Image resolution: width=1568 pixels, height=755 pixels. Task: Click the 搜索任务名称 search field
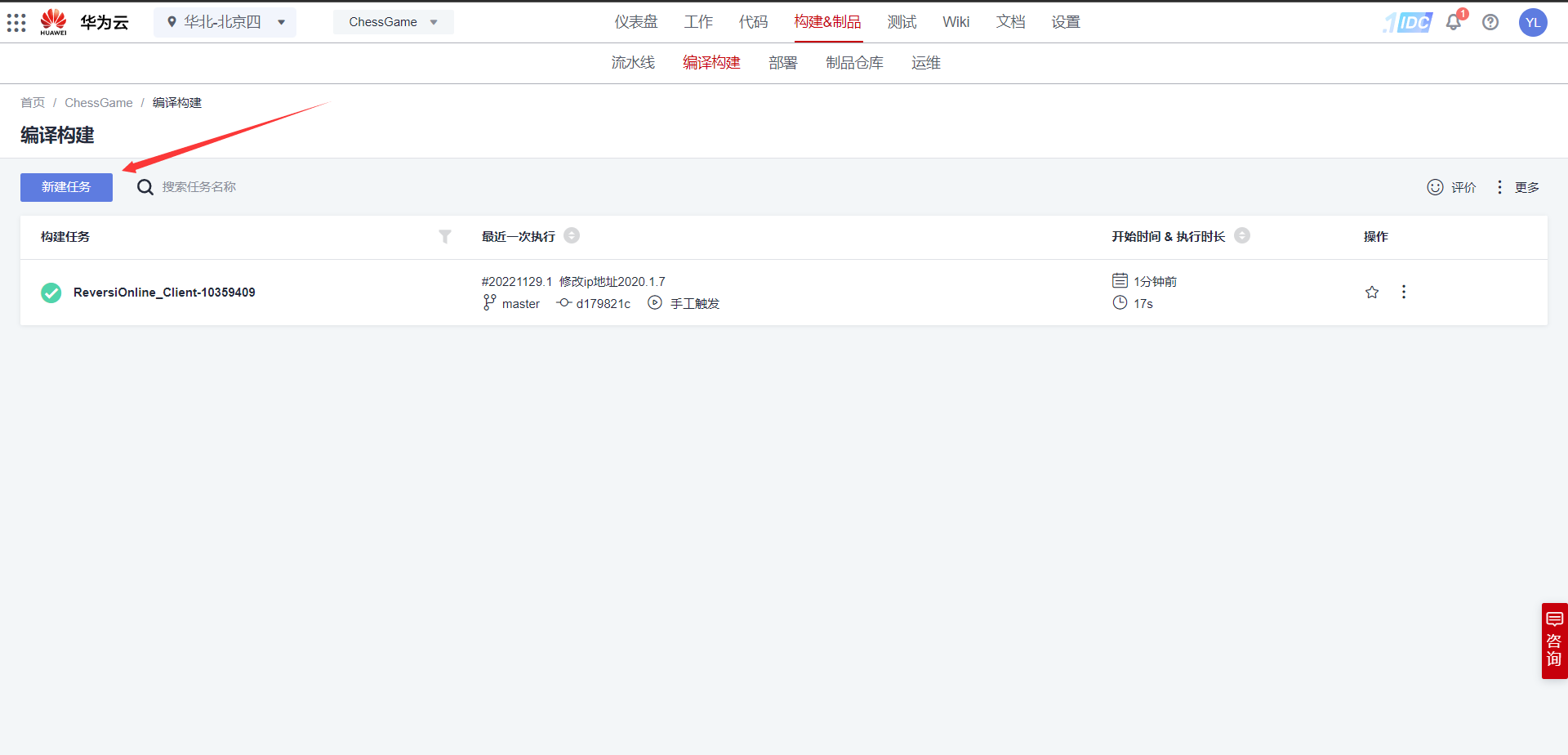point(198,187)
